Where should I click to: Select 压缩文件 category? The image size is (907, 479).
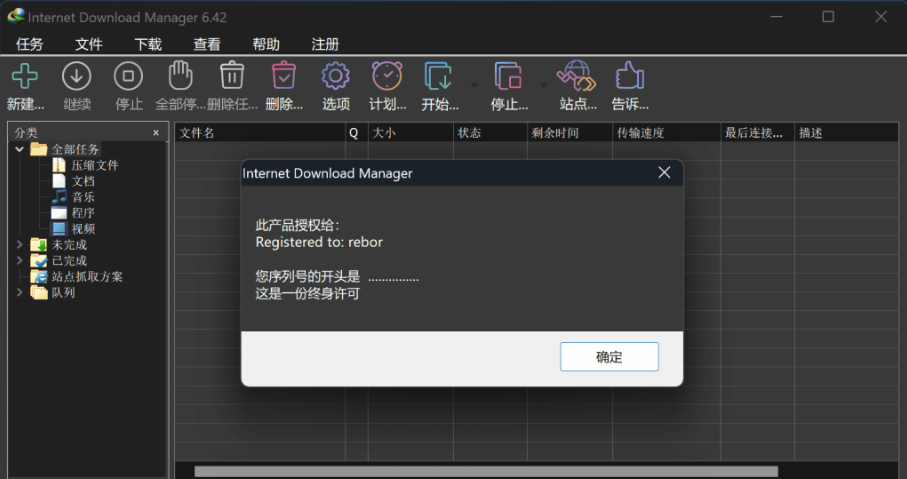[x=95, y=165]
